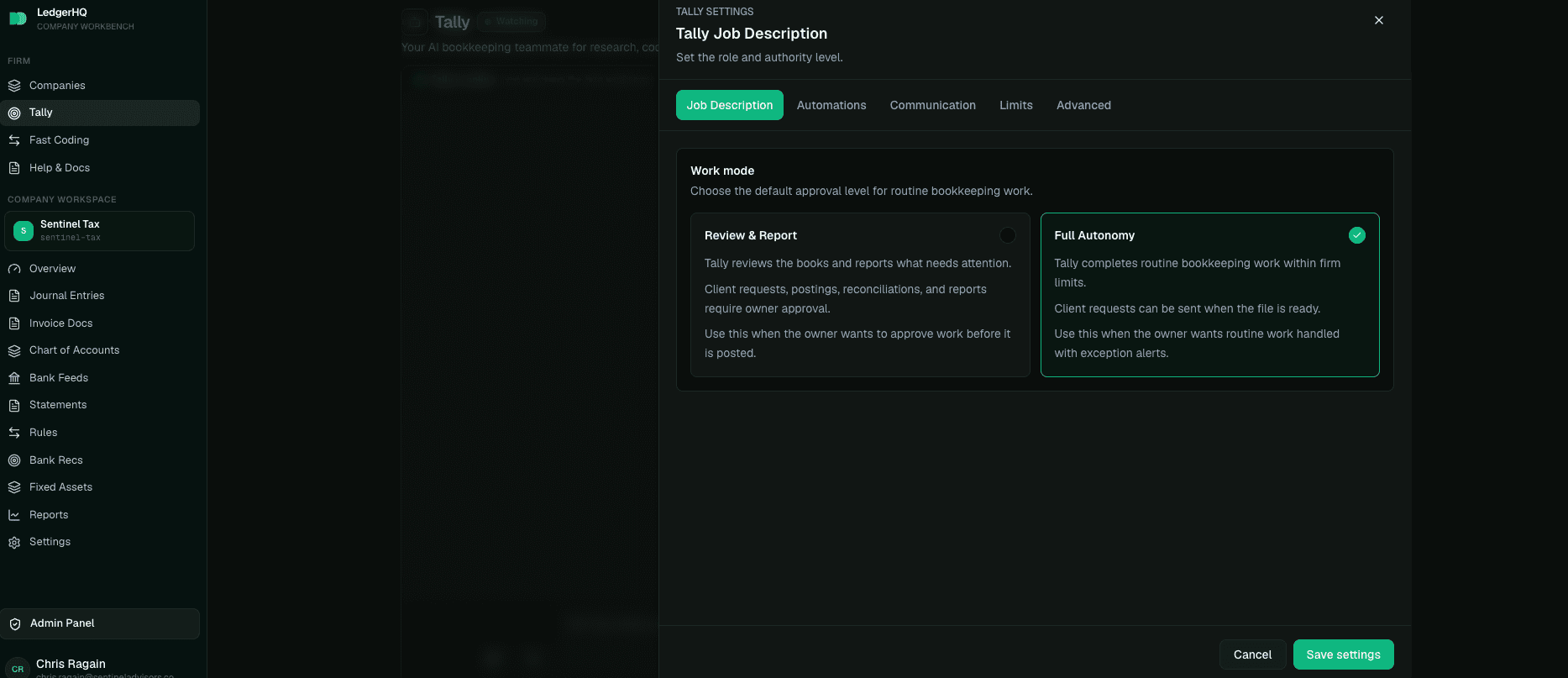Open the Companies page

point(100,86)
